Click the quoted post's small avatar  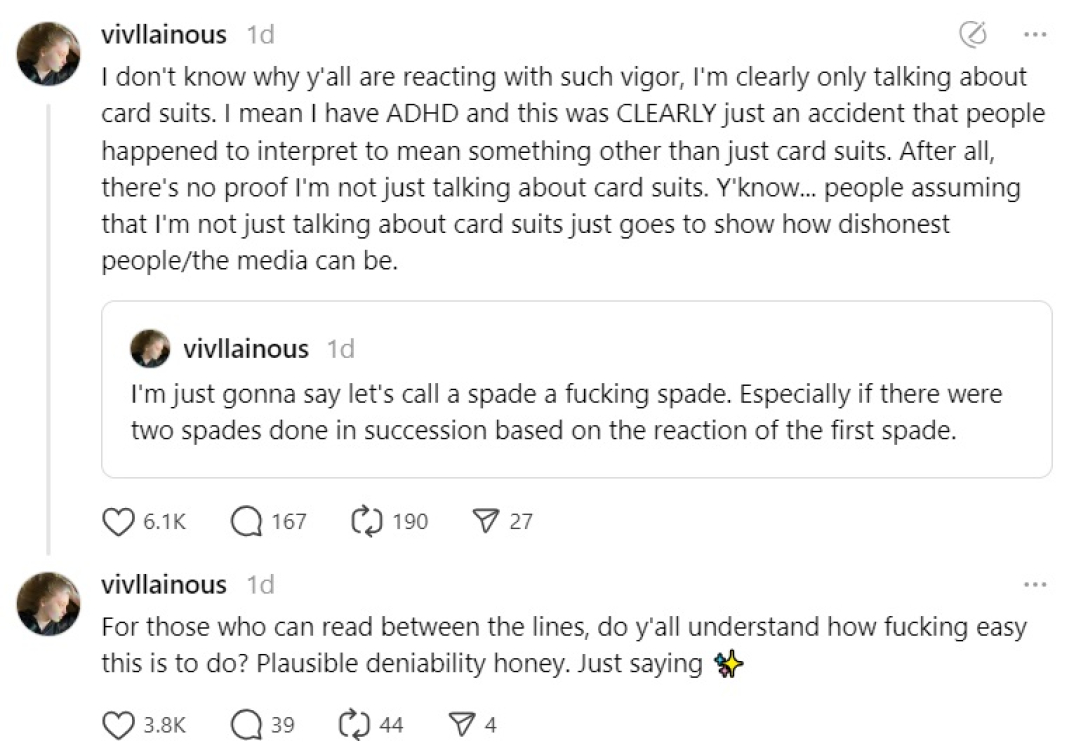(x=151, y=349)
